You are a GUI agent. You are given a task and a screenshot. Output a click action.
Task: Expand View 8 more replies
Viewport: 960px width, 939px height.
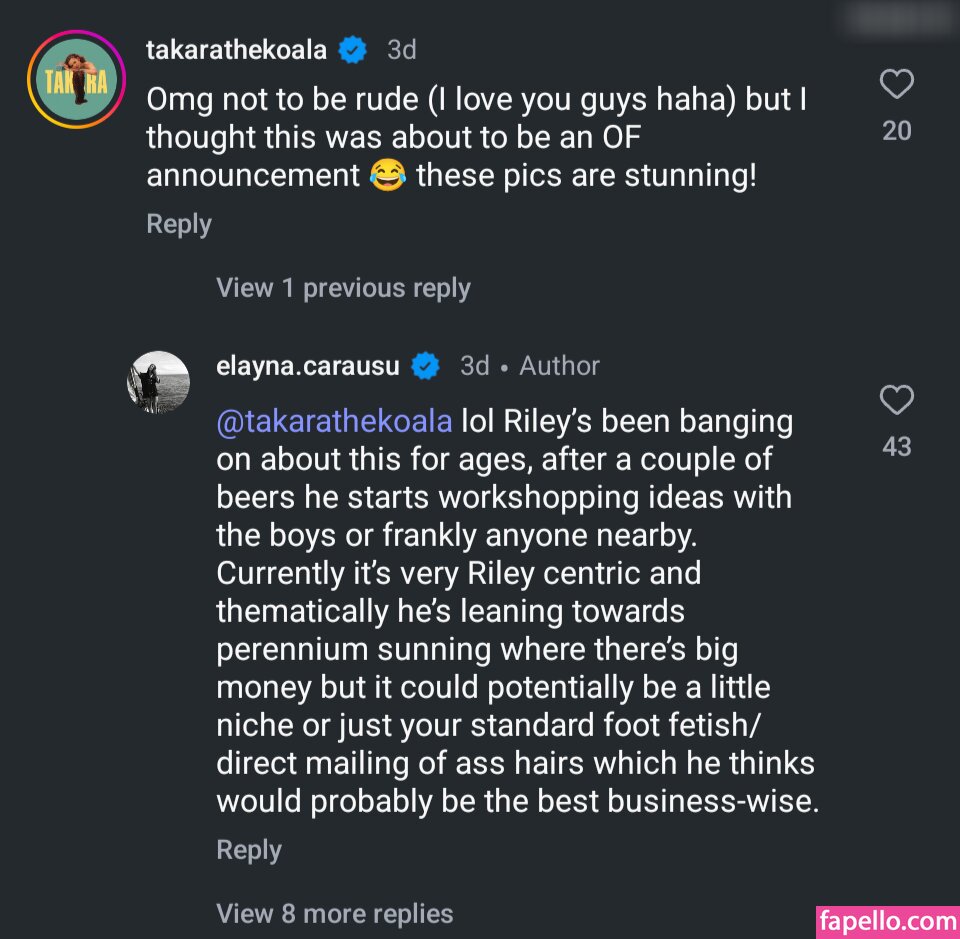click(334, 913)
